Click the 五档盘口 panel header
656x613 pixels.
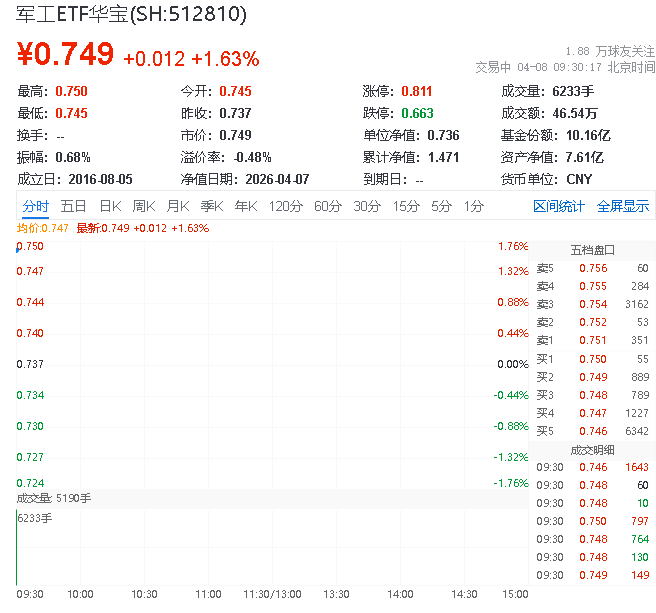click(x=592, y=250)
